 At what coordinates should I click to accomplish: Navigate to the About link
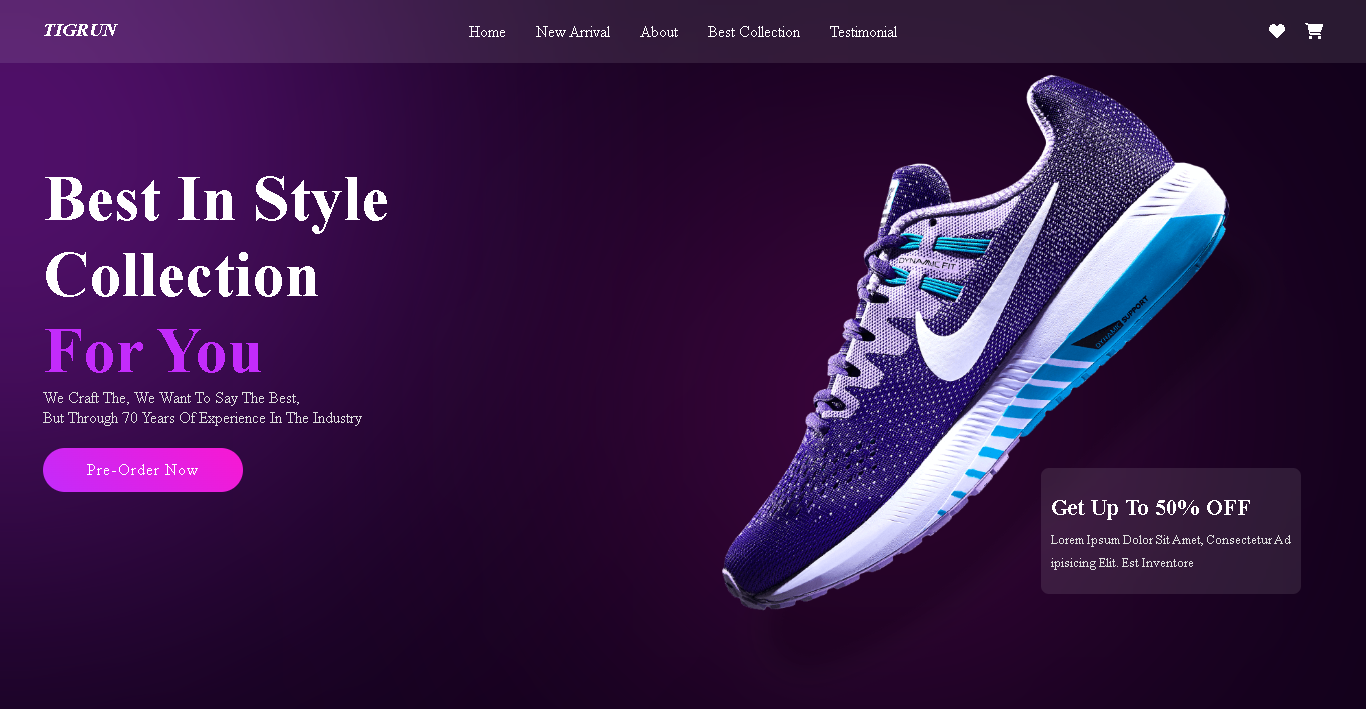(659, 32)
